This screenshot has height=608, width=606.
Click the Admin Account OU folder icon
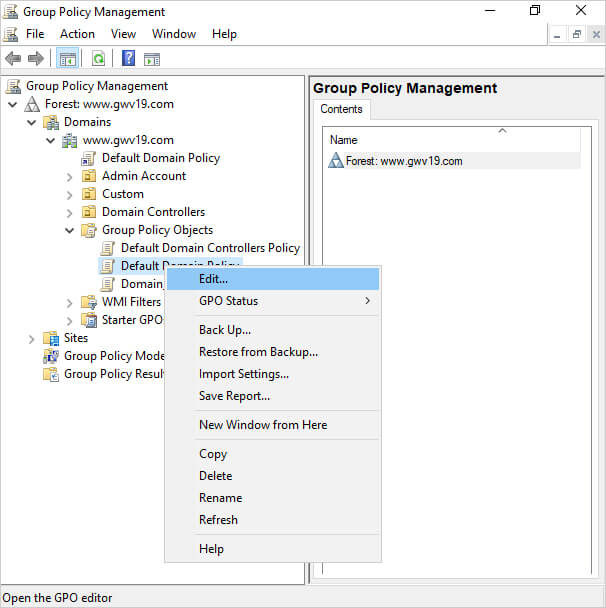coord(88,176)
